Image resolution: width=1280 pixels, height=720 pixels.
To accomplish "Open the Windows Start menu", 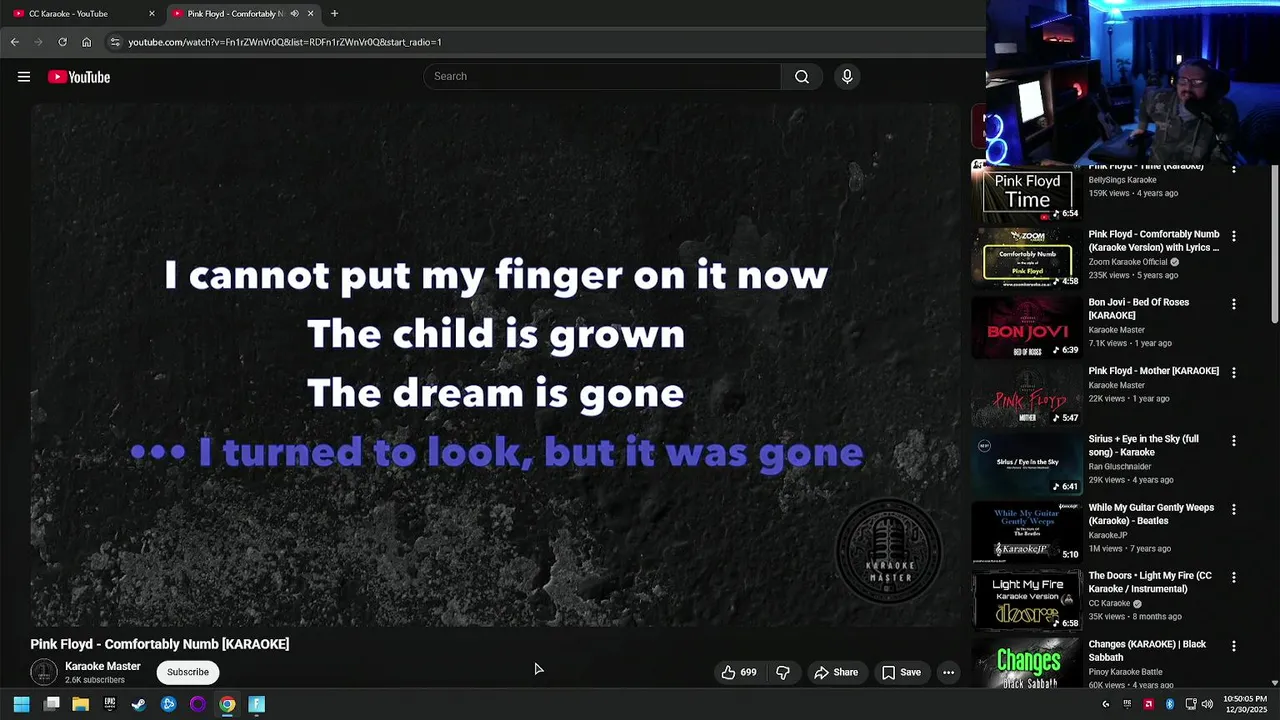I will pos(21,704).
